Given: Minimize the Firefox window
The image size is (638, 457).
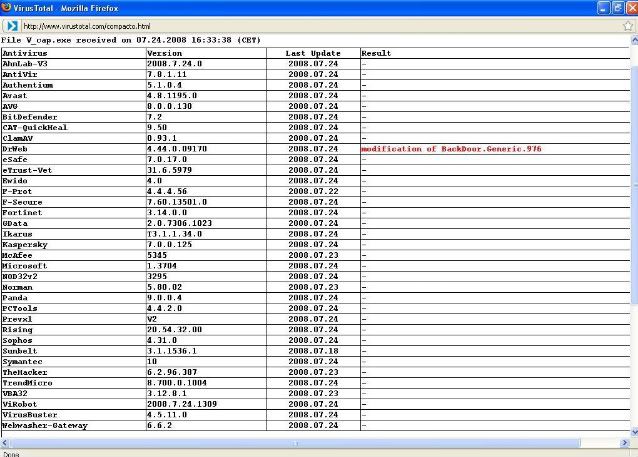Looking at the screenshot, I should pyautogui.click(x=603, y=8).
